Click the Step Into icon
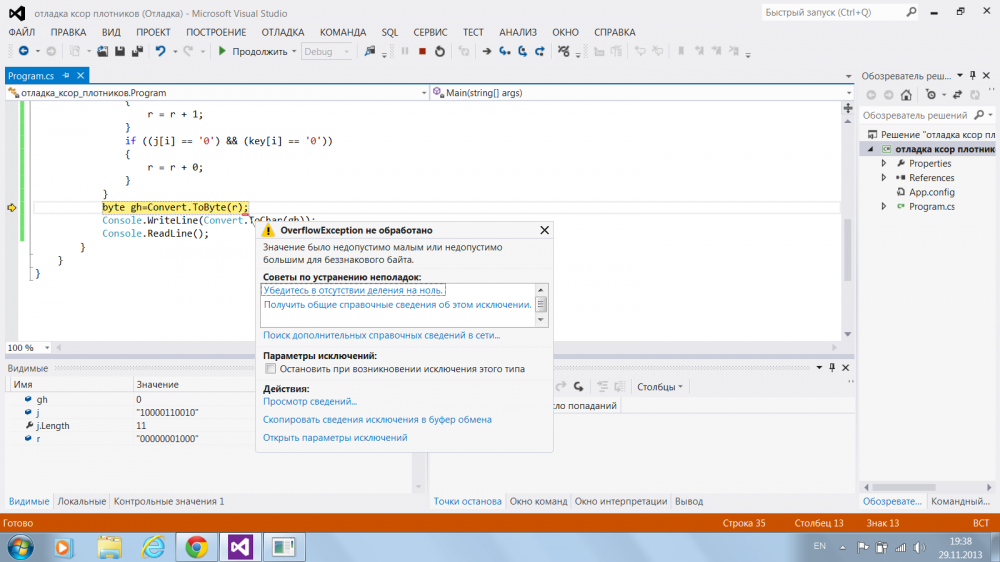Screen dimensions: 1000x562 (504, 51)
